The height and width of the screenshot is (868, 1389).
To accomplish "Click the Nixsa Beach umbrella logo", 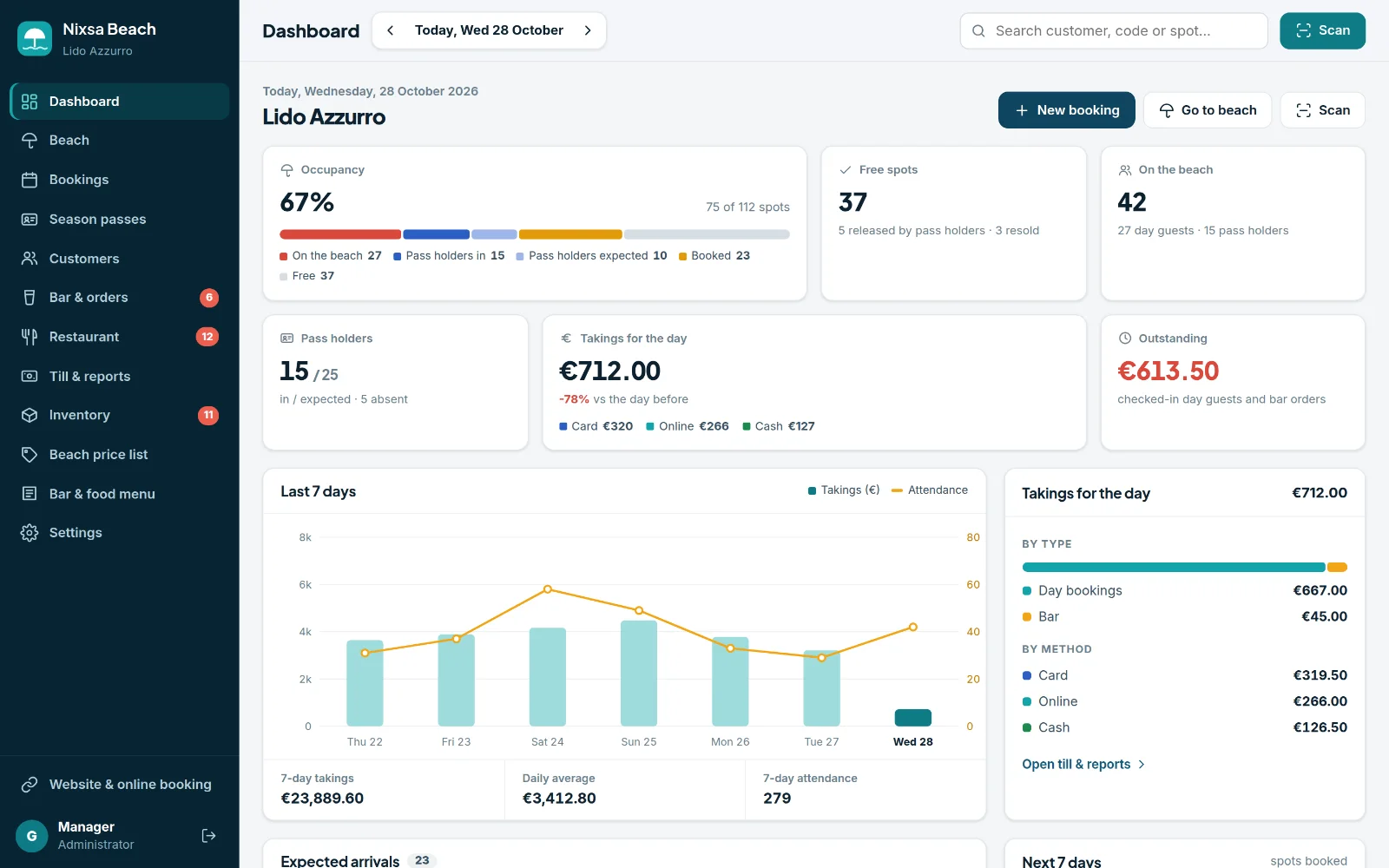I will coord(35,39).
